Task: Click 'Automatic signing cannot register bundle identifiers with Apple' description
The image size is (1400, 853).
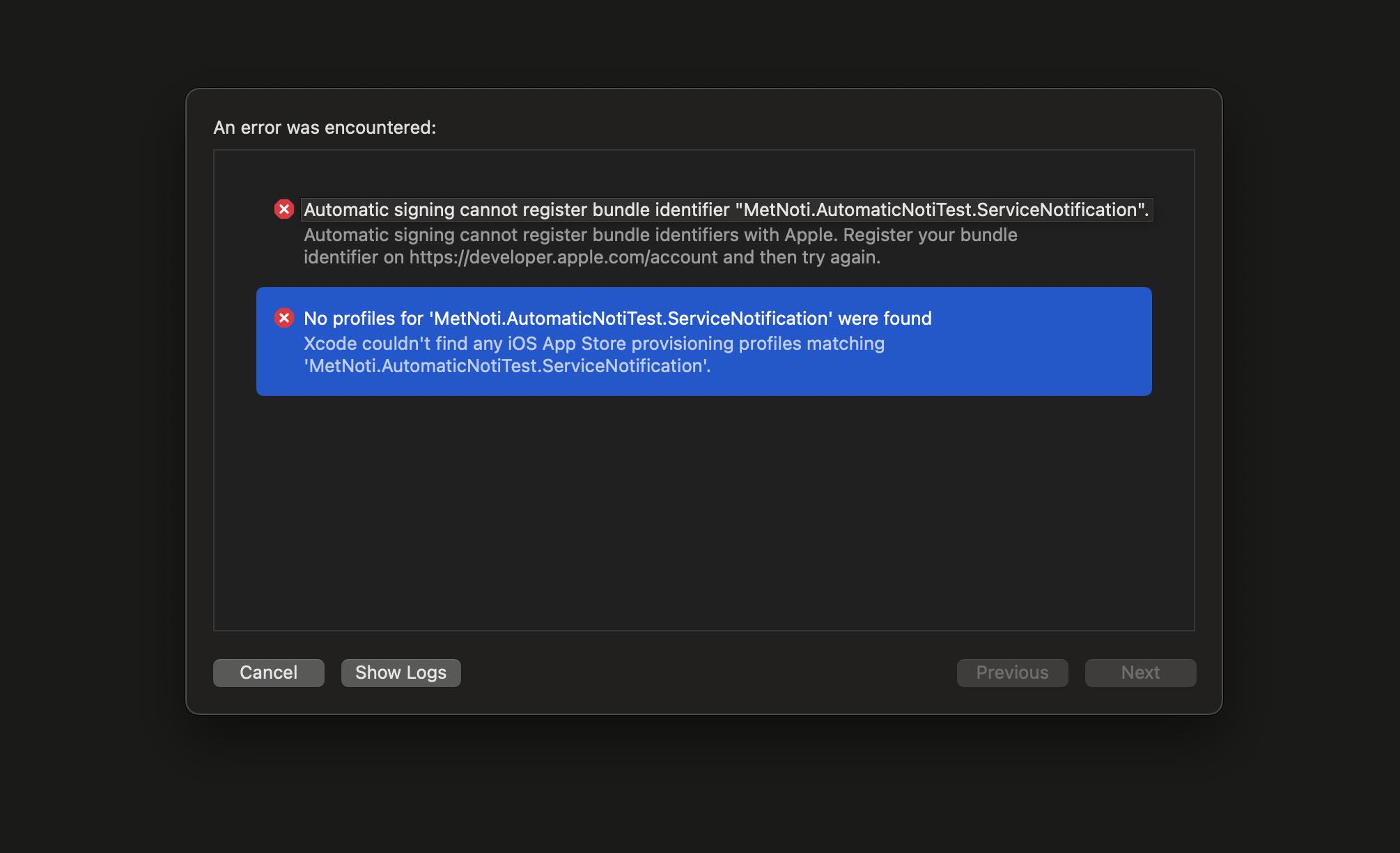Action: 570,235
